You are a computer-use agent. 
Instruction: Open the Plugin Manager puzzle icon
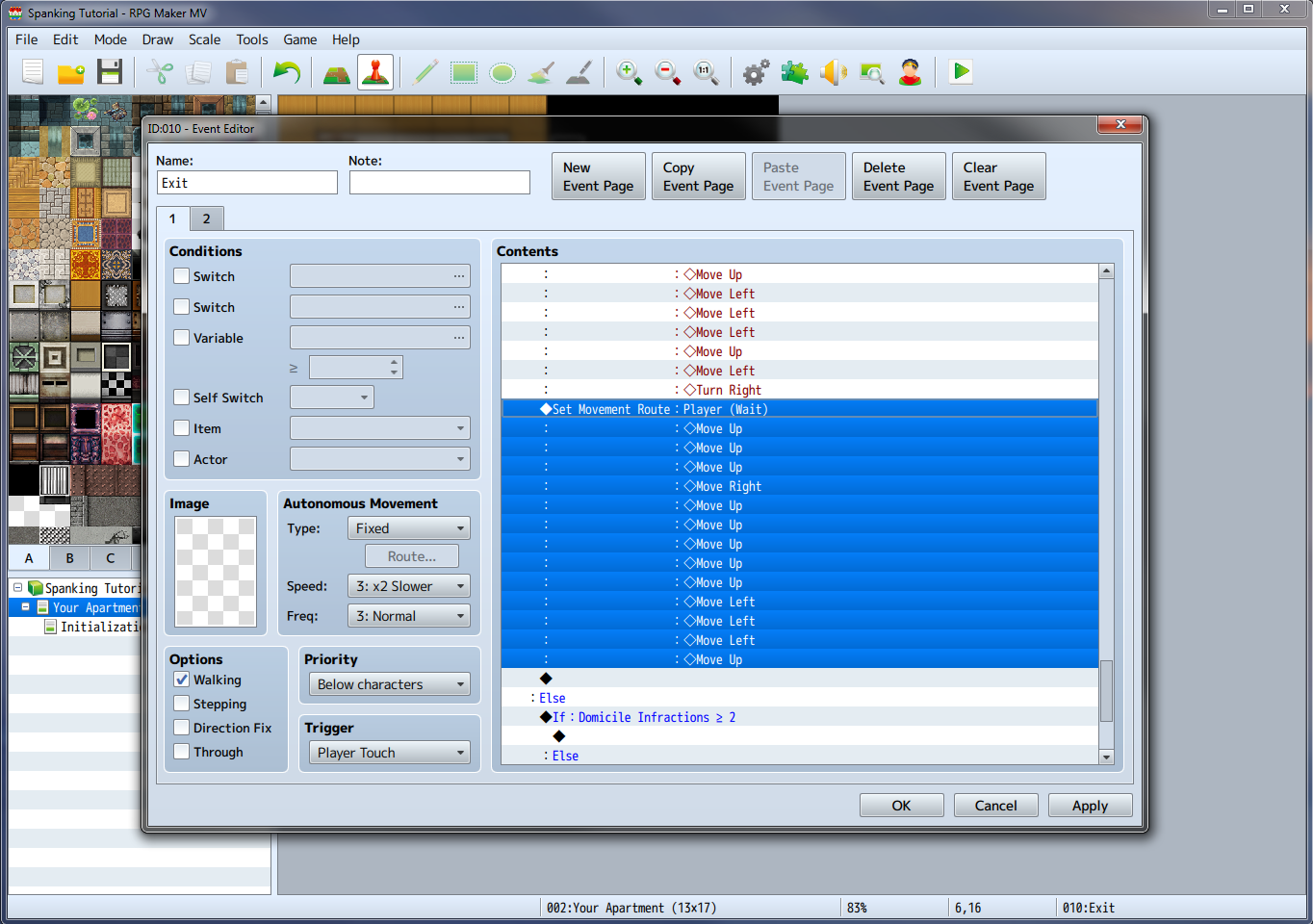click(x=795, y=72)
